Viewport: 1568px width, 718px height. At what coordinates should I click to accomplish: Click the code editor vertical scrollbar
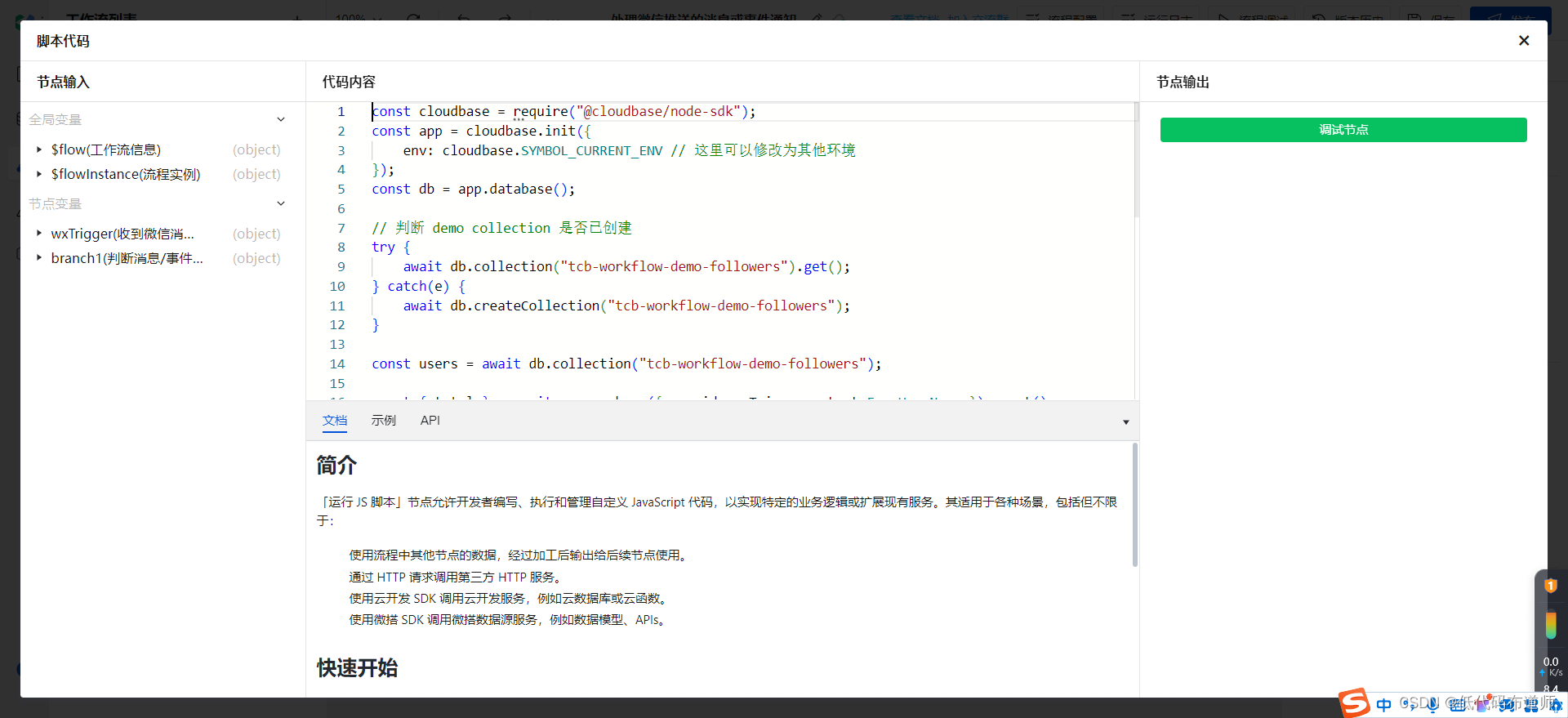[1136, 161]
